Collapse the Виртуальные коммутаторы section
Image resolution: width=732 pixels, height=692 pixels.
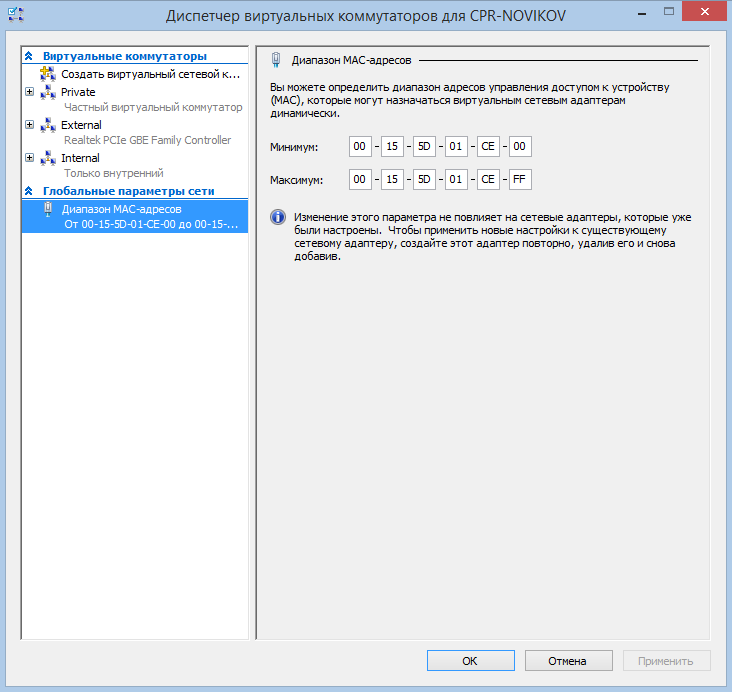[29, 56]
